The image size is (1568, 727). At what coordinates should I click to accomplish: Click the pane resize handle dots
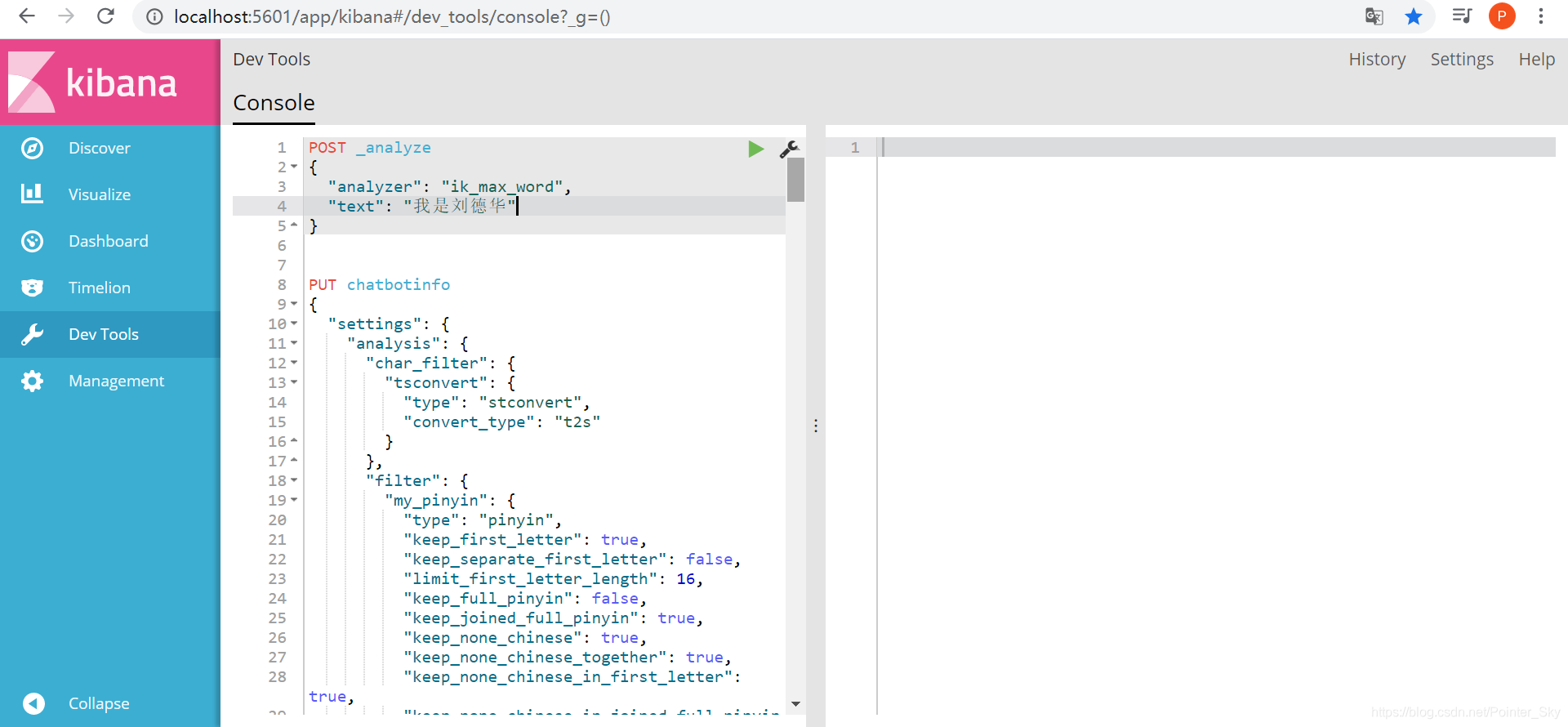pos(815,426)
